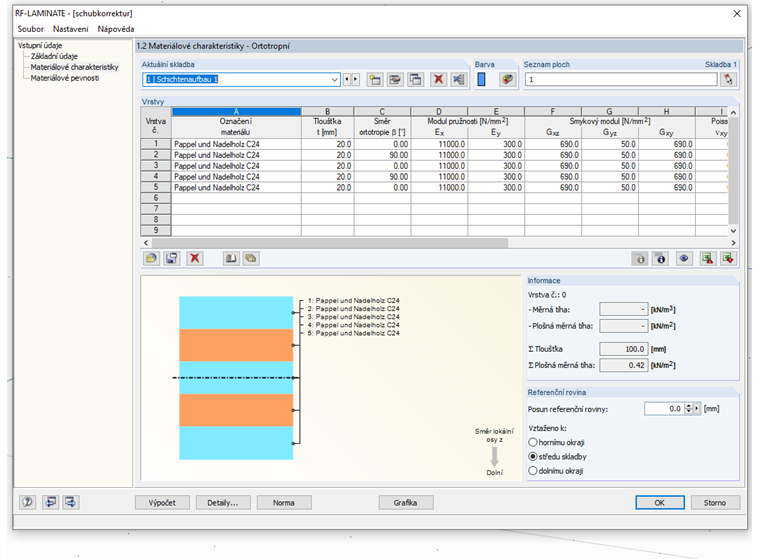Open the Nápověda menu
760x559 pixels.
coord(116,29)
